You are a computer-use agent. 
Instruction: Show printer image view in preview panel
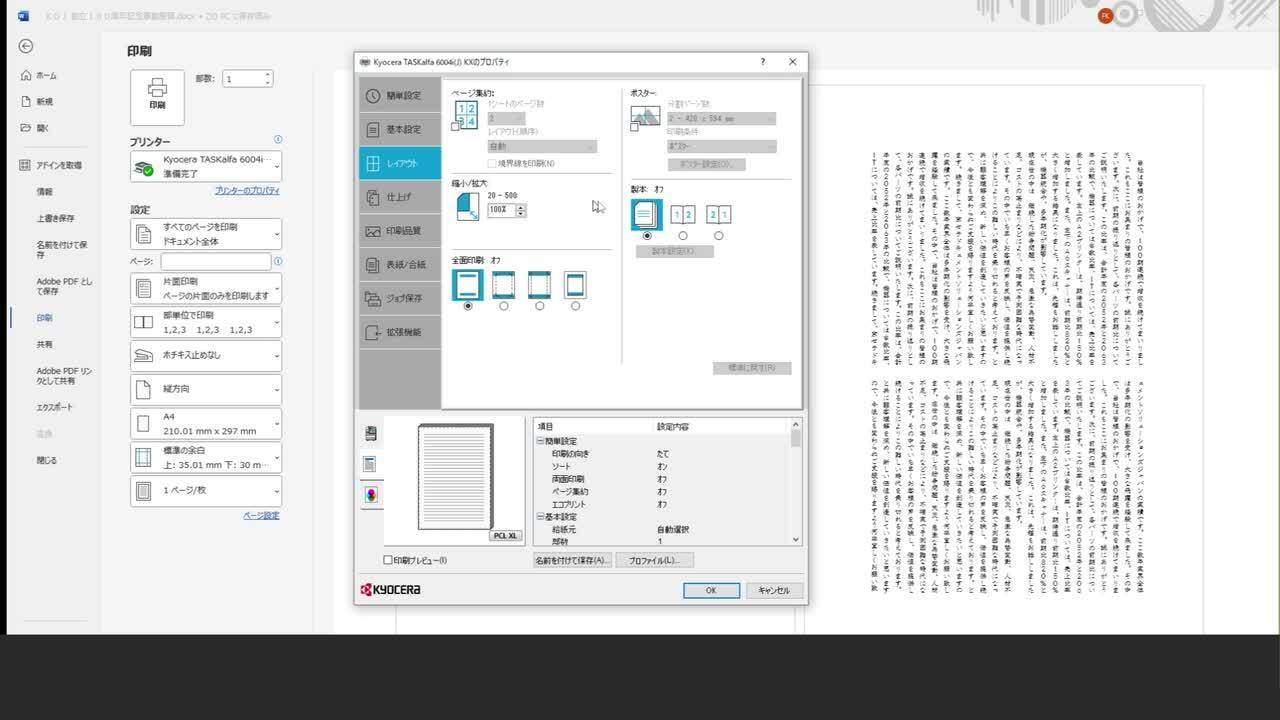click(x=371, y=434)
